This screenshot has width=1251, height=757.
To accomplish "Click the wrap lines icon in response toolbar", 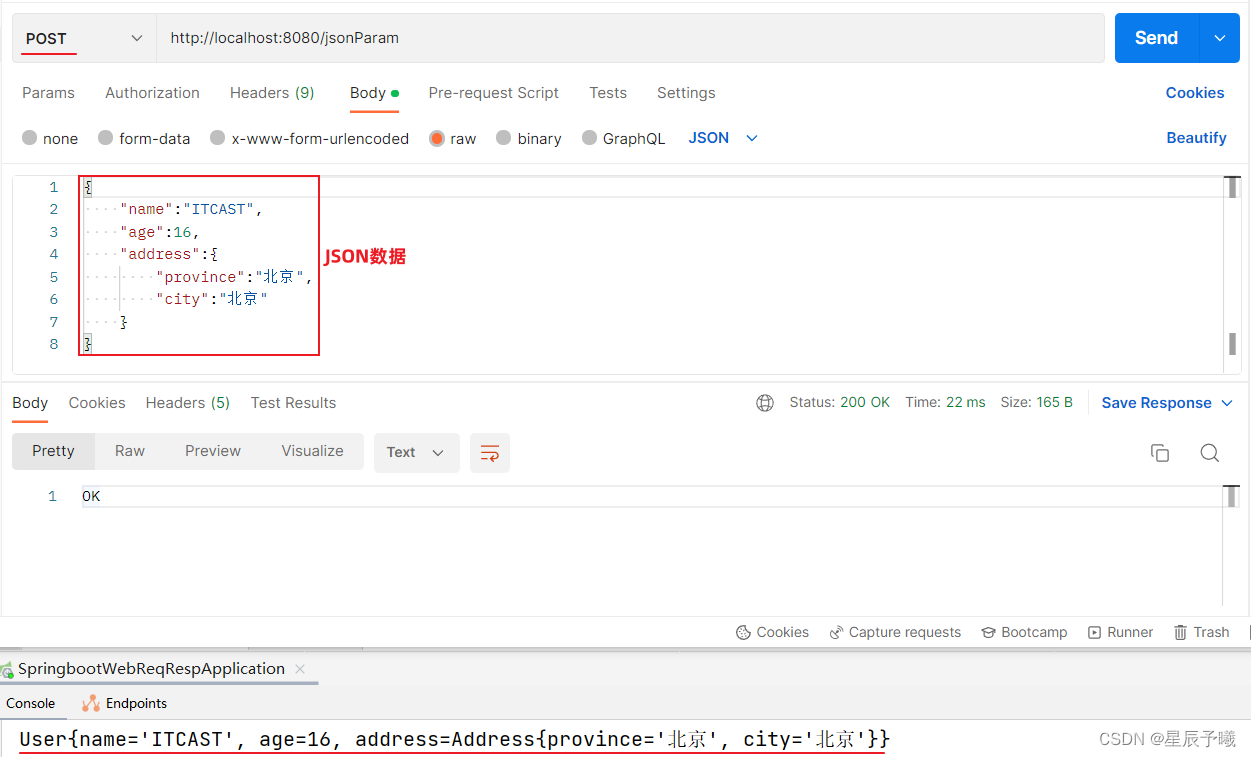I will tap(490, 453).
